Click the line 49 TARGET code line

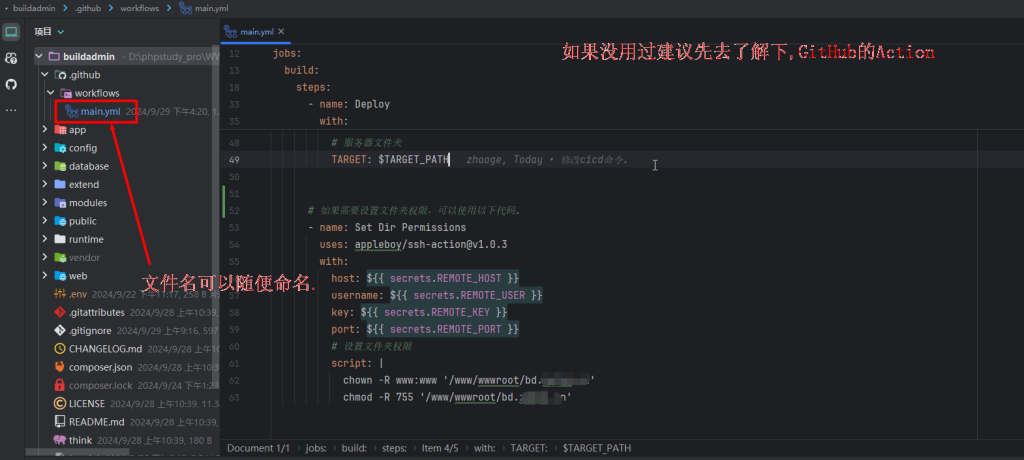tap(390, 160)
